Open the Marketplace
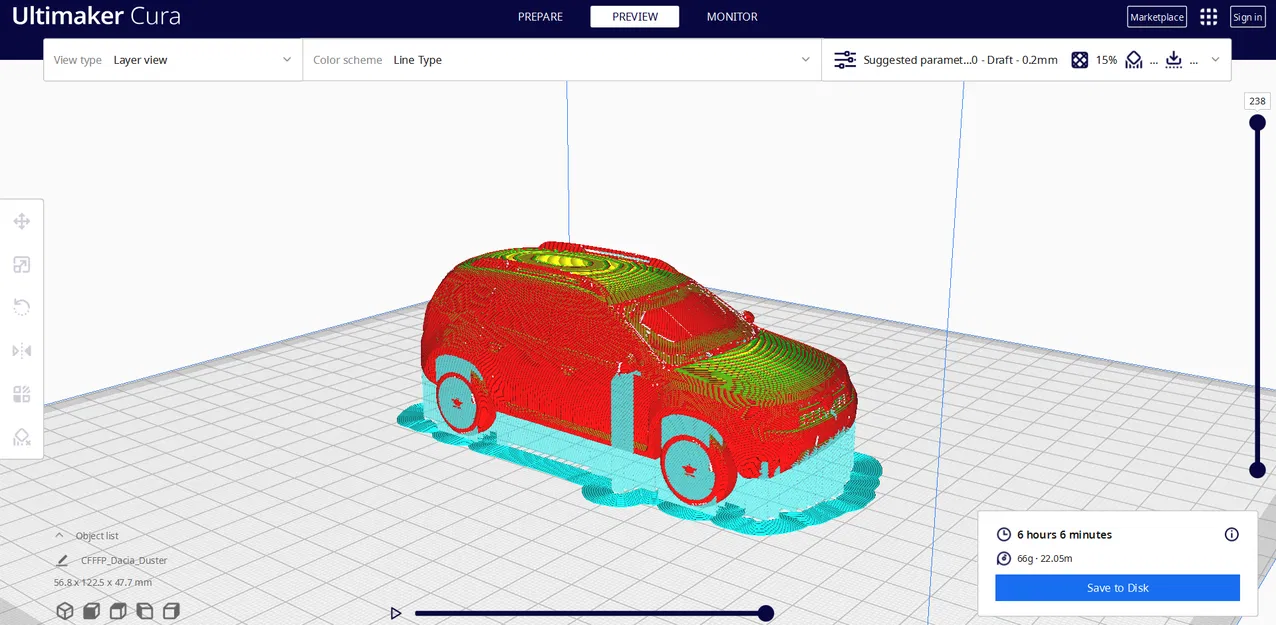The width and height of the screenshot is (1276, 625). click(x=1156, y=16)
